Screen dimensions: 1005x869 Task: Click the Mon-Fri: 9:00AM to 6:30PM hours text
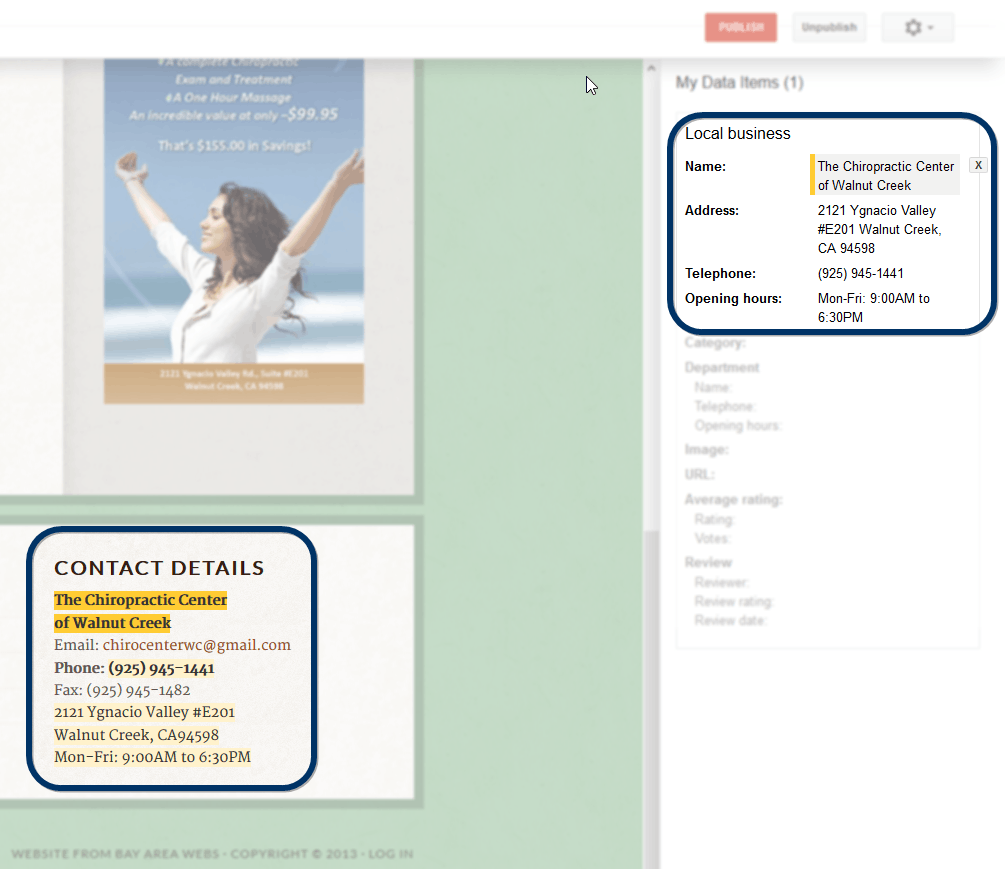[x=153, y=757]
